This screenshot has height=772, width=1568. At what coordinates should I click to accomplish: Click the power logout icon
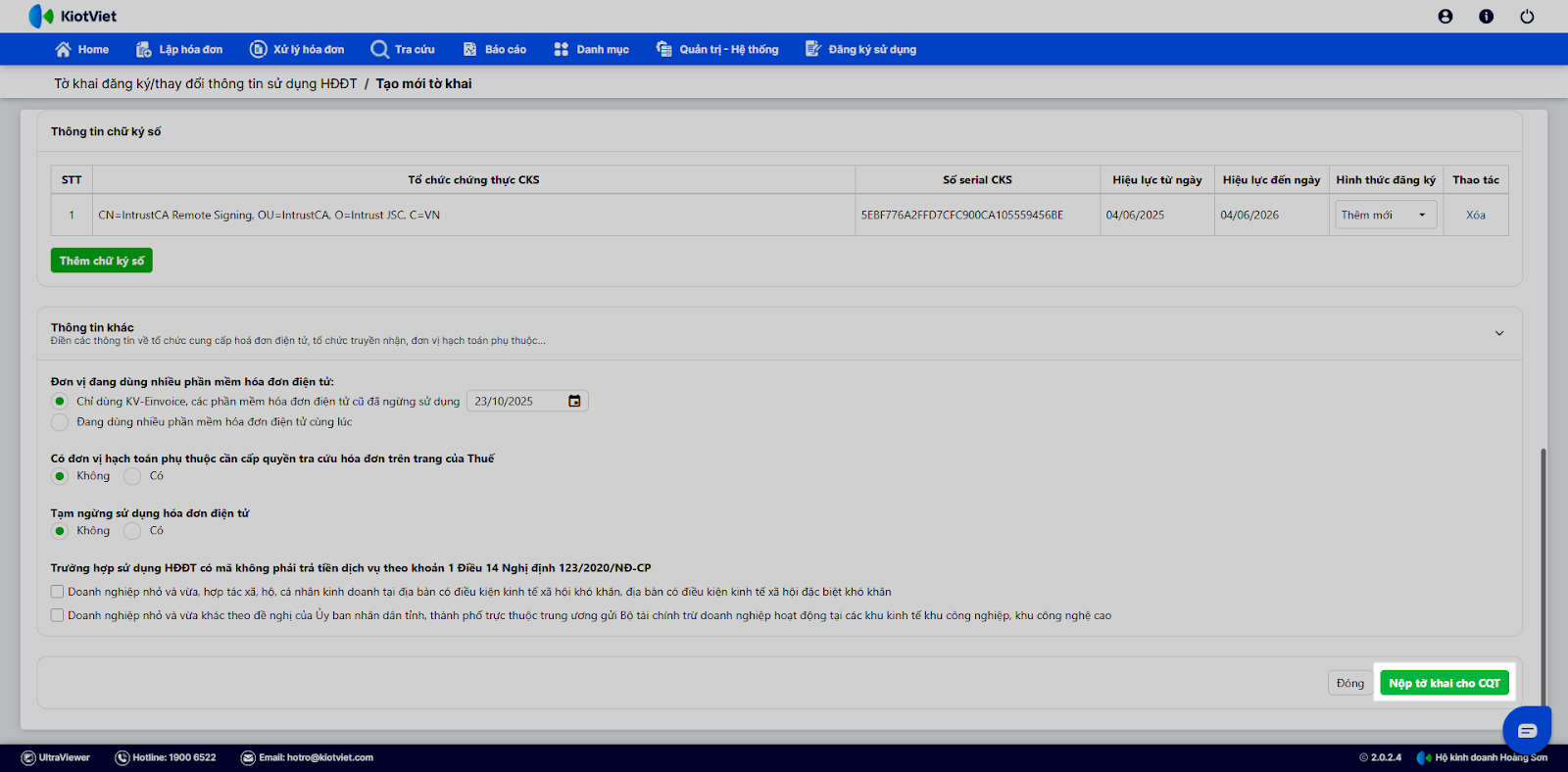tap(1527, 17)
